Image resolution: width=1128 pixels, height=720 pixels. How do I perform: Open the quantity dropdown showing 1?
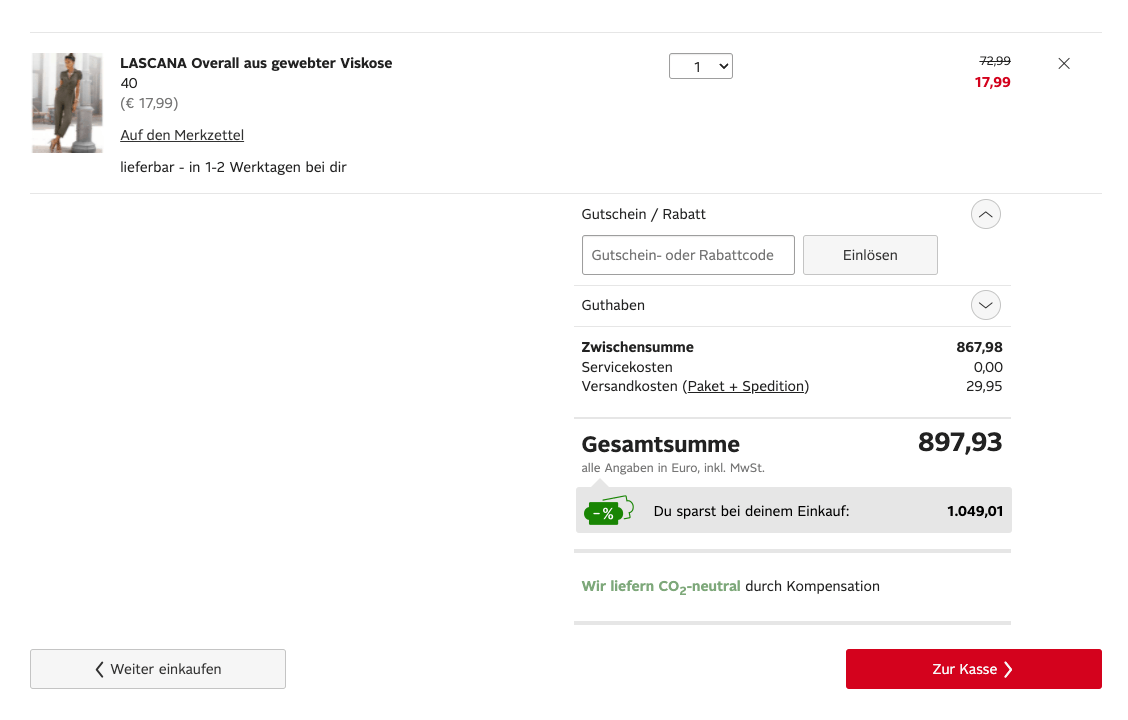pos(701,66)
